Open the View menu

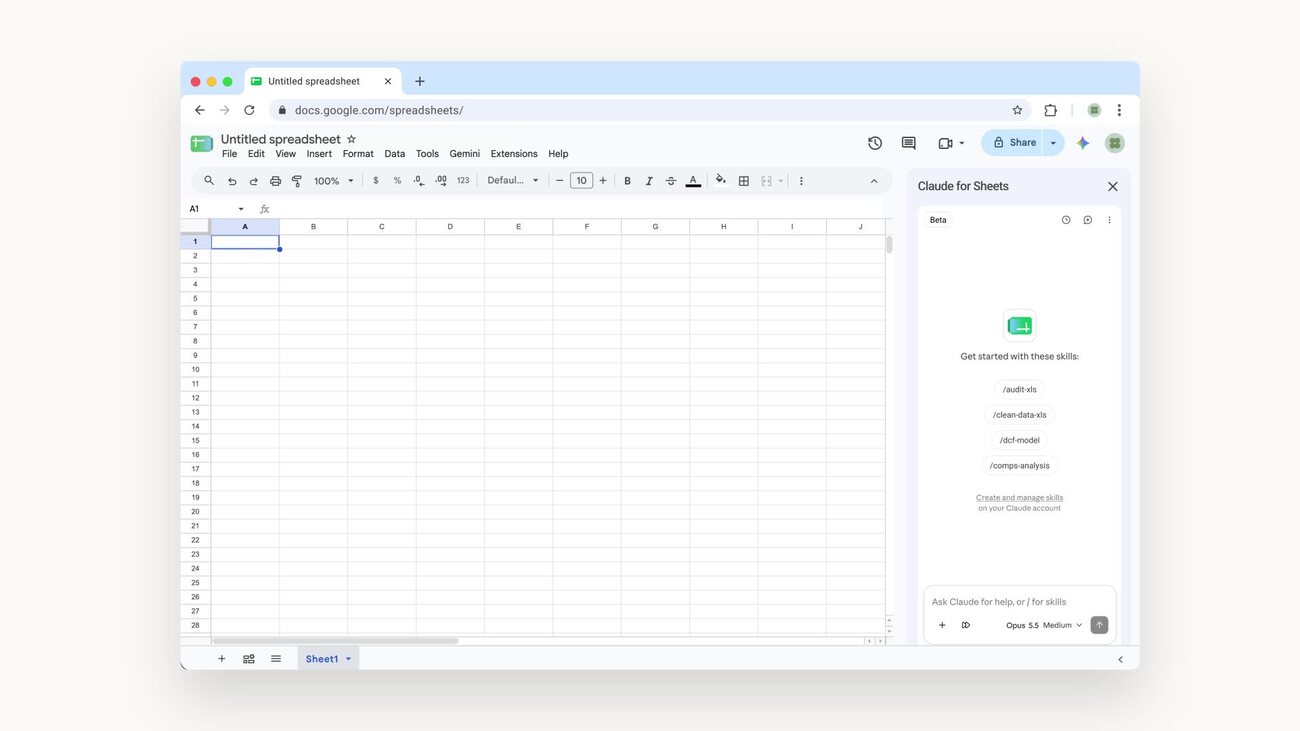(286, 154)
